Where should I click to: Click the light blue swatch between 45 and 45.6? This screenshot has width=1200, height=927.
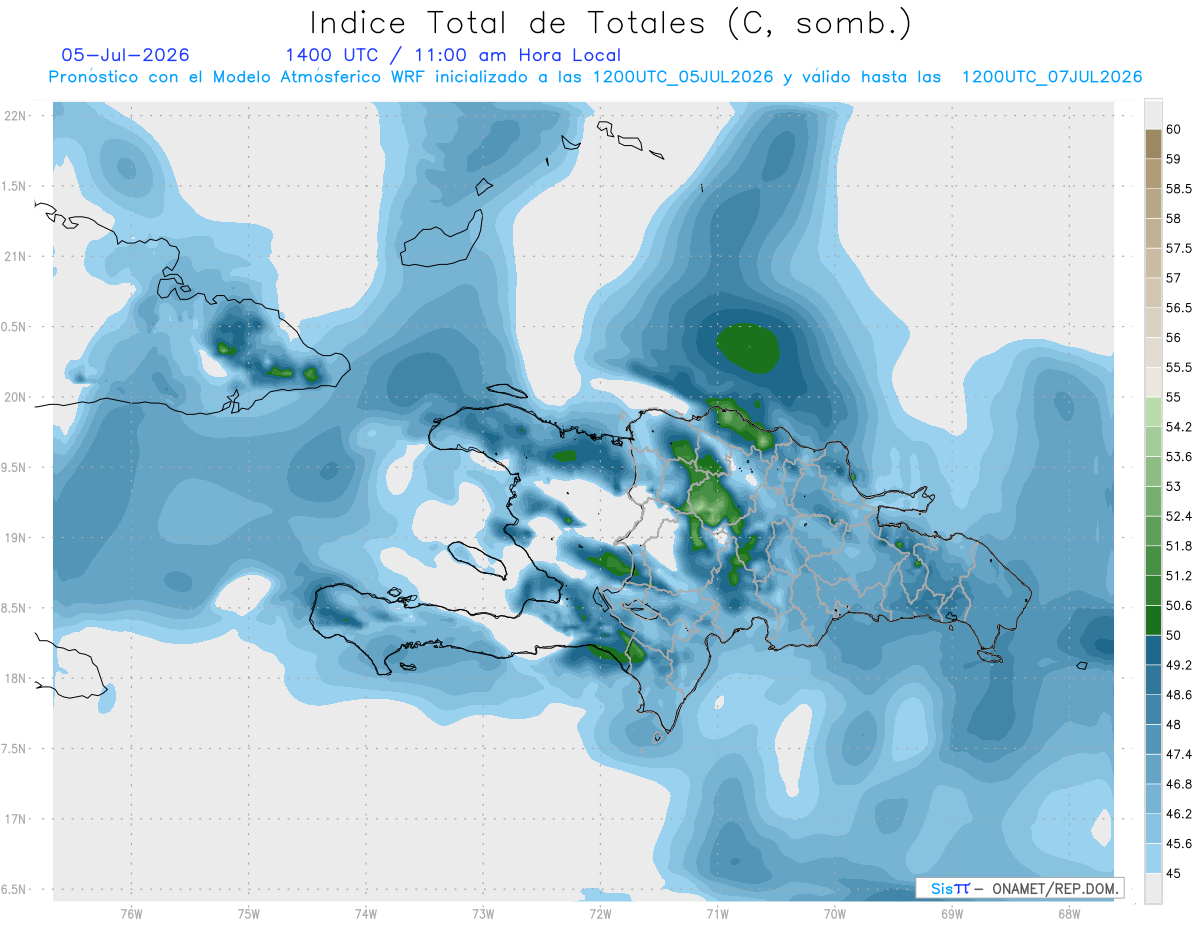point(1153,858)
